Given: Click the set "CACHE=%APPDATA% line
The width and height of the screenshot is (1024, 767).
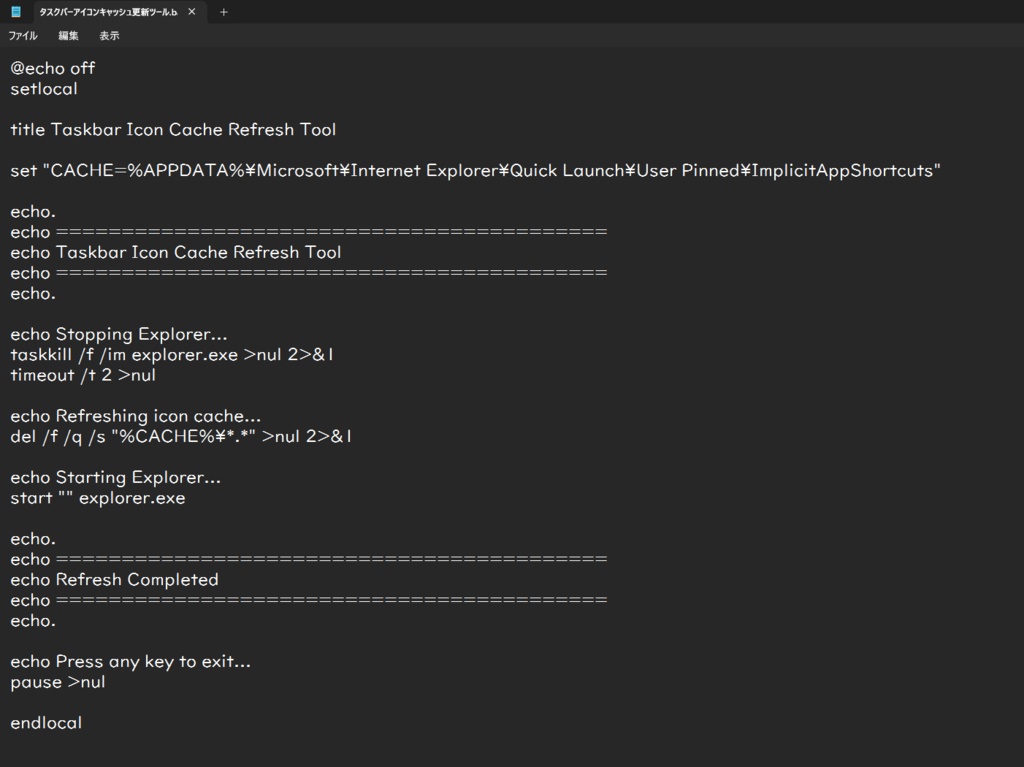Looking at the screenshot, I should [x=475, y=171].
